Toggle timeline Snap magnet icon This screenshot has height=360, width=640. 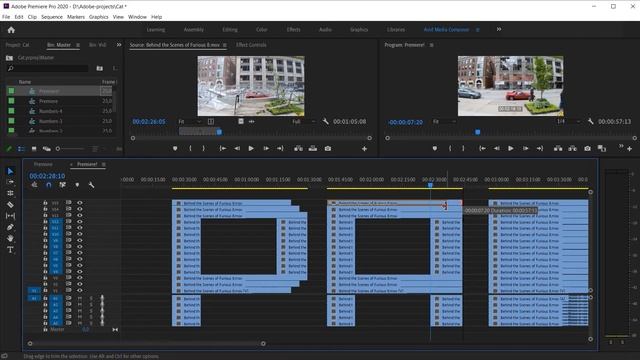click(x=49, y=185)
